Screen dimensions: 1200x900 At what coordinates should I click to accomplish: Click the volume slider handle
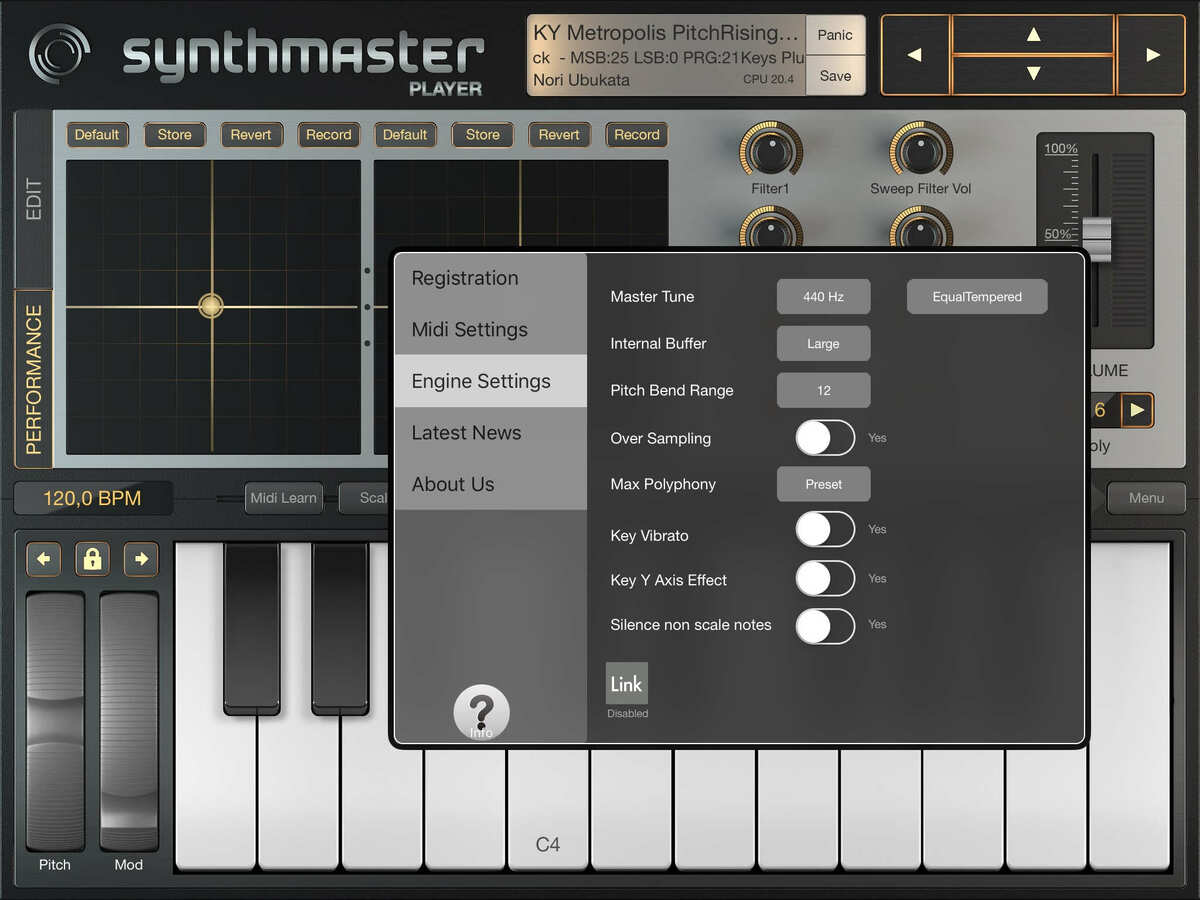point(1097,238)
